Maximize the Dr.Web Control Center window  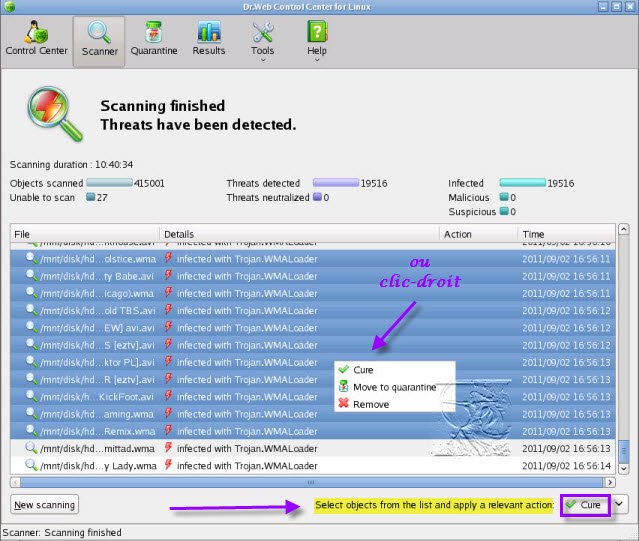pos(617,7)
